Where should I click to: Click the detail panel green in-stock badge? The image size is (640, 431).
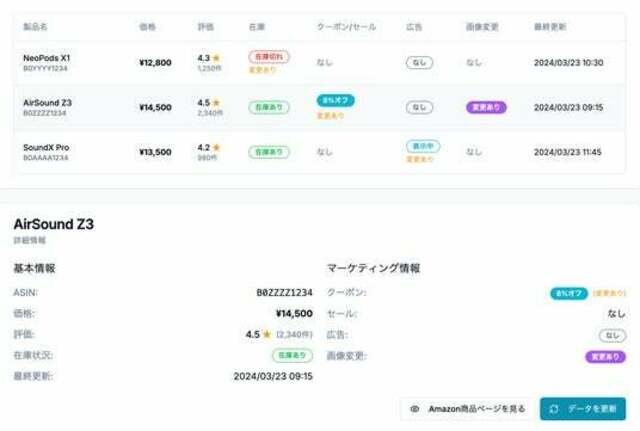(292, 355)
